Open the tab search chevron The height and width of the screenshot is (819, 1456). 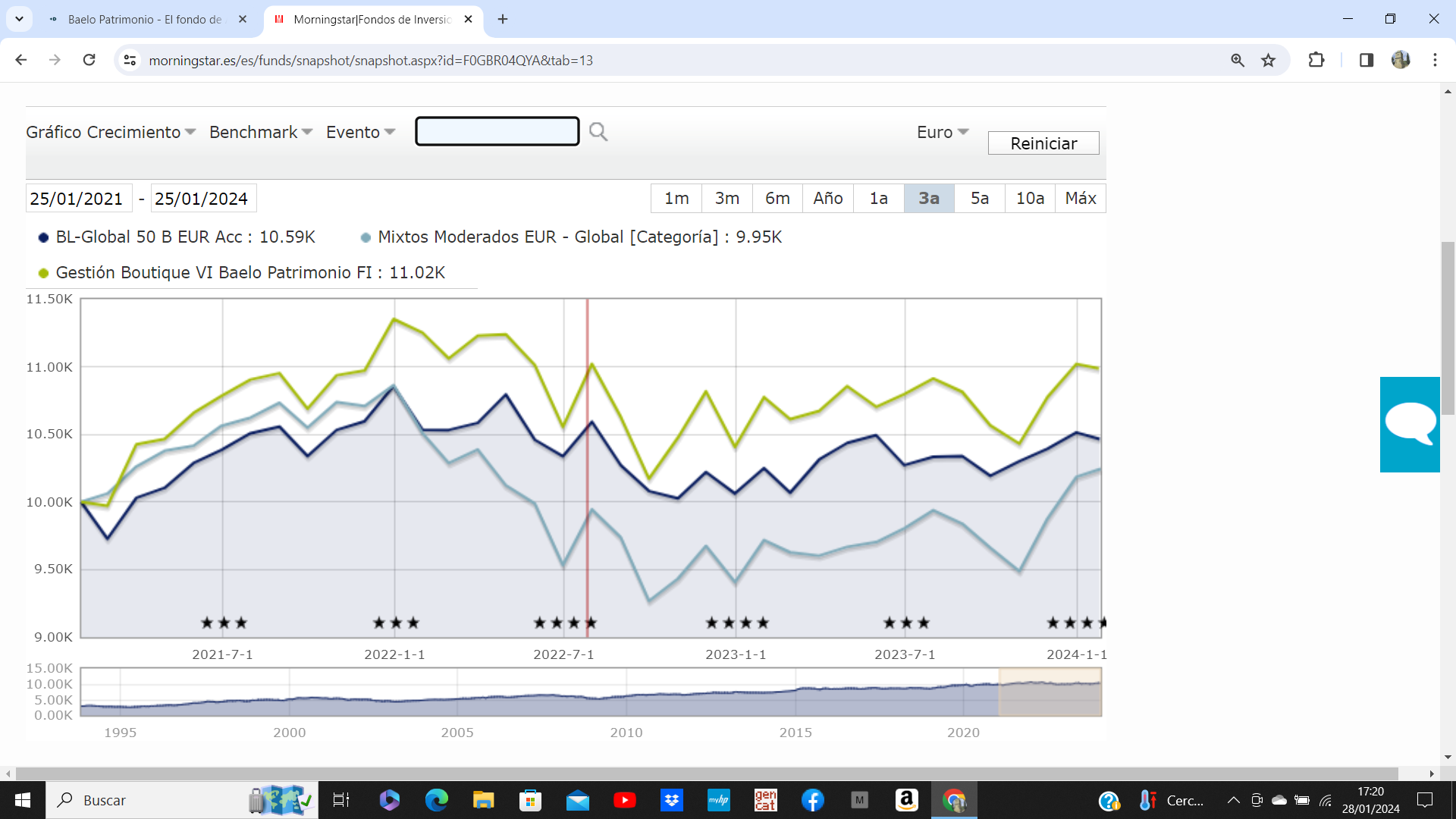pyautogui.click(x=19, y=19)
